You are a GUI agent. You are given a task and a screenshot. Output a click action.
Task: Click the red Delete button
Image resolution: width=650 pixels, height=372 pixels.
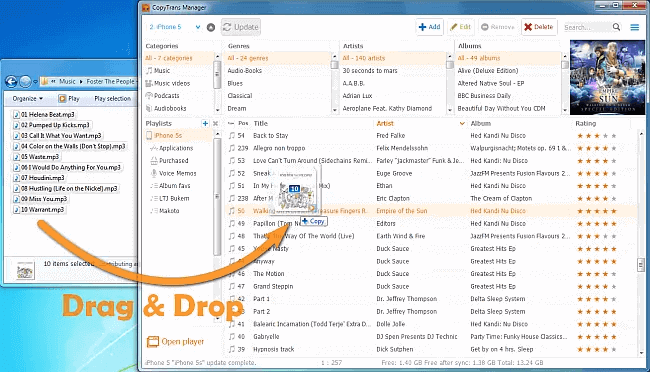coord(538,27)
